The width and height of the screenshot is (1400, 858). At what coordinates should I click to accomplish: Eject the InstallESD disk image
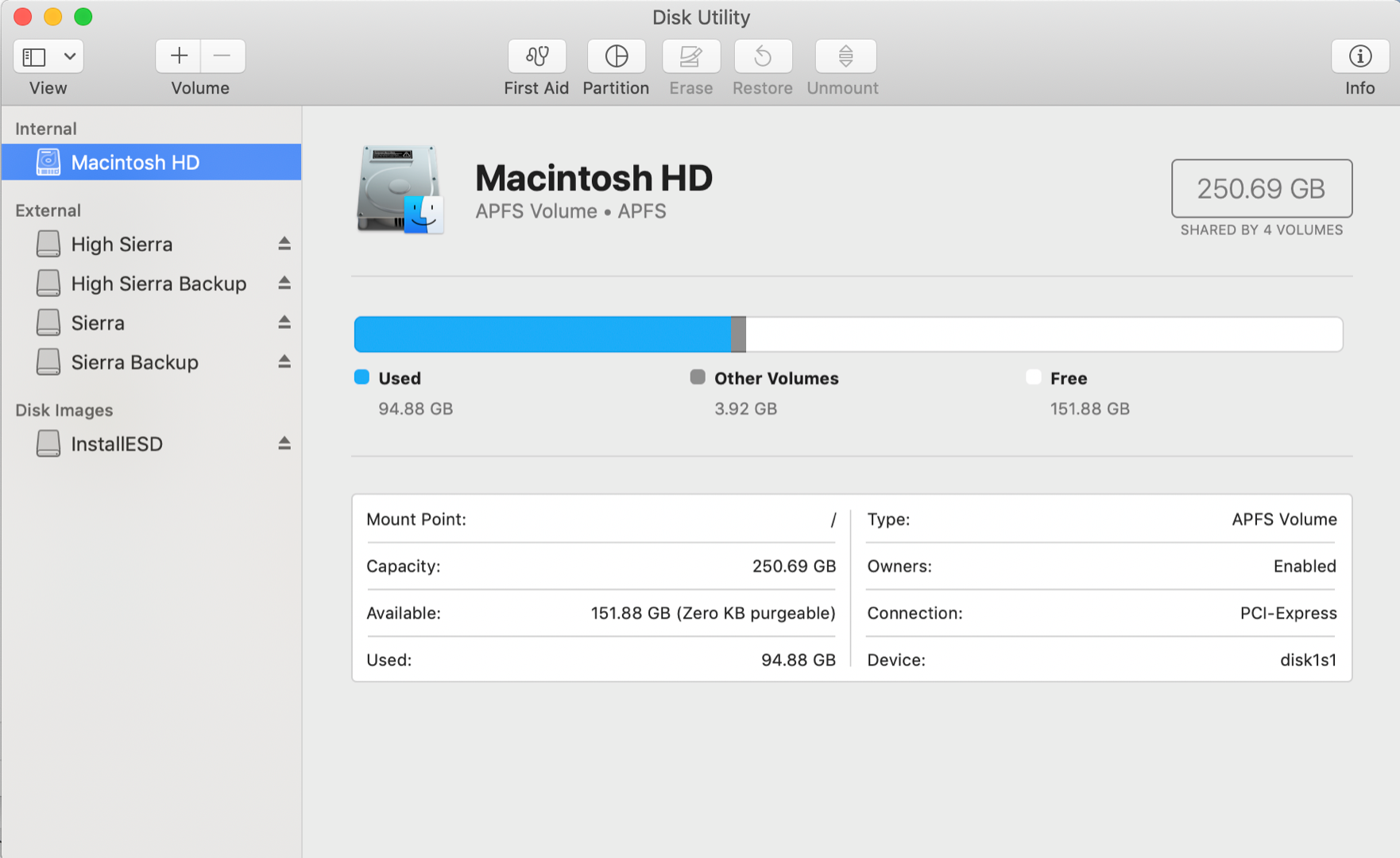[284, 443]
